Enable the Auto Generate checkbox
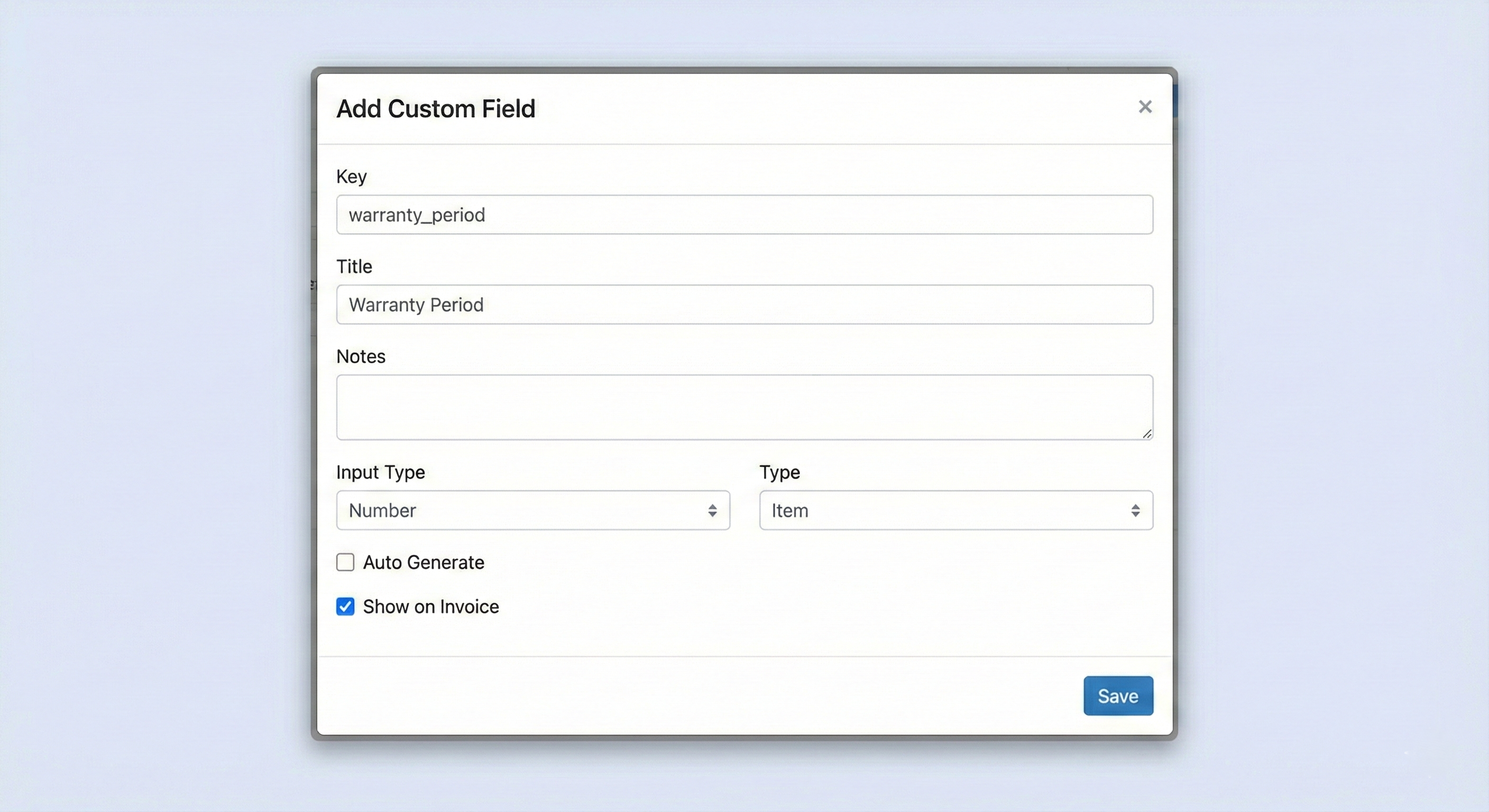1489x812 pixels. point(345,562)
